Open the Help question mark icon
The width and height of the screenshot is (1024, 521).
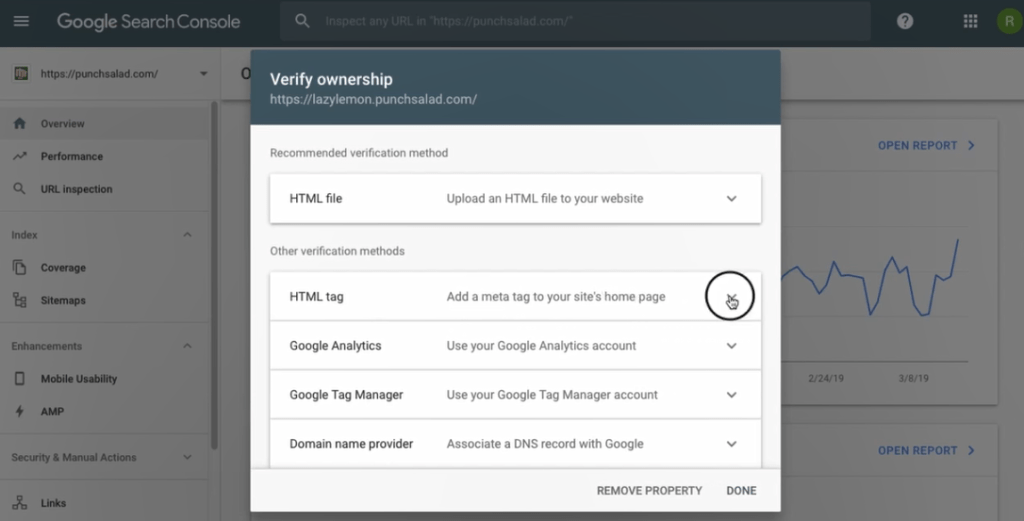click(x=904, y=21)
